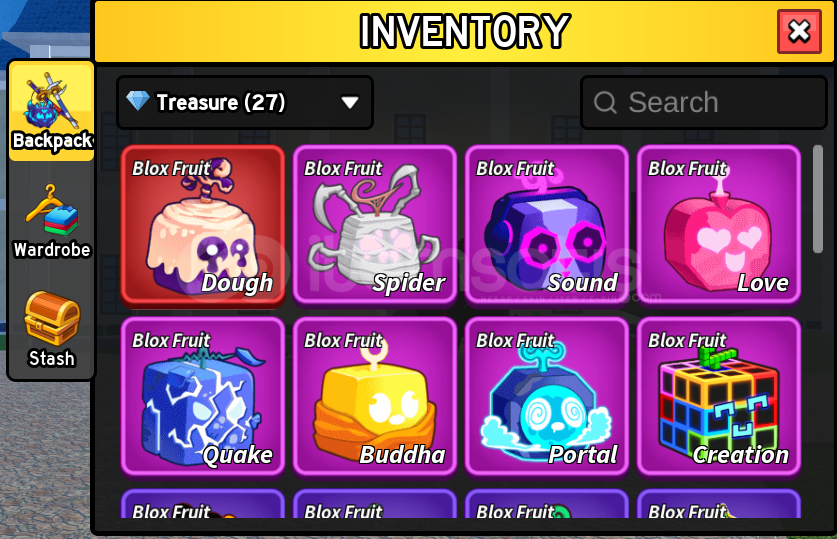The width and height of the screenshot is (837, 539).
Task: Open the Stash chest tab
Action: click(52, 330)
